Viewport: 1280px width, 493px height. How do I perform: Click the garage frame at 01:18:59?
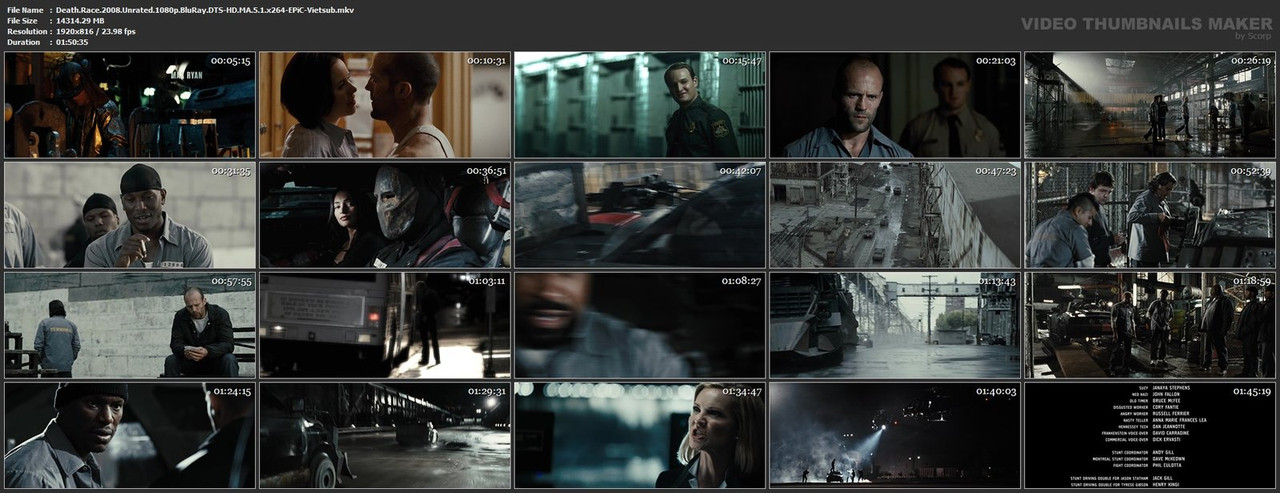point(1150,325)
